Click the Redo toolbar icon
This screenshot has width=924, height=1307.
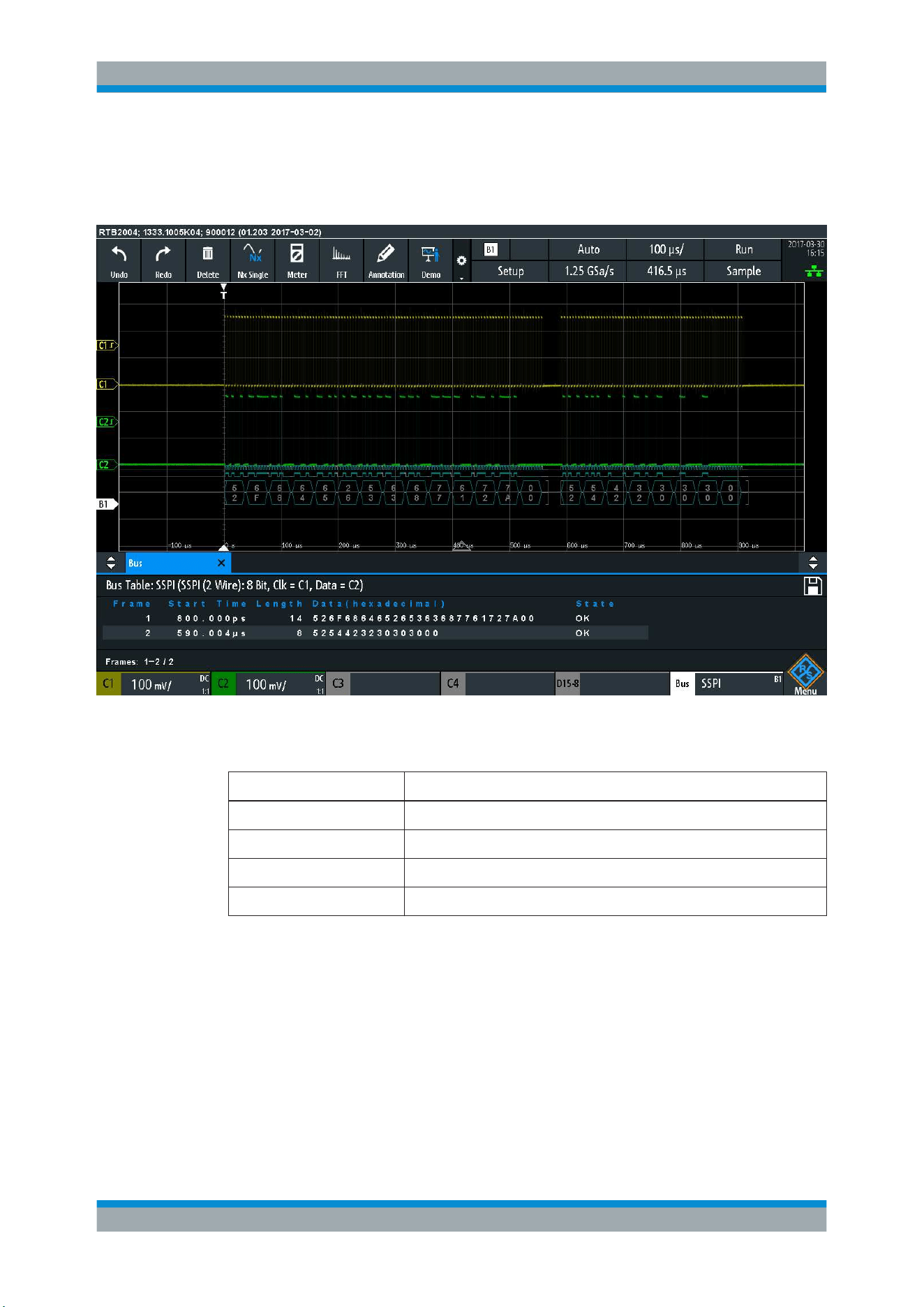click(163, 261)
